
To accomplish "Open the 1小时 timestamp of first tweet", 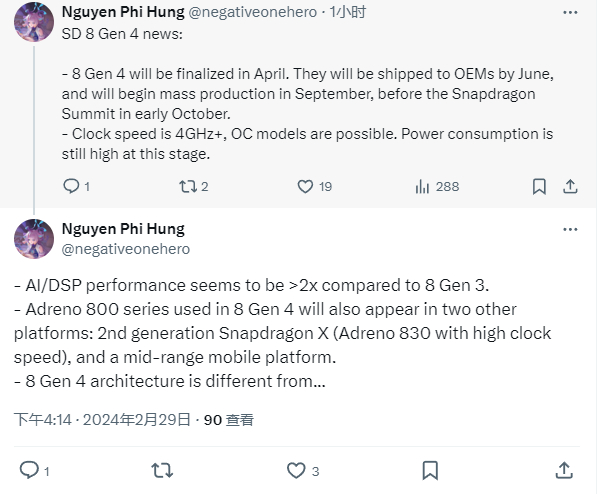I will click(x=349, y=14).
